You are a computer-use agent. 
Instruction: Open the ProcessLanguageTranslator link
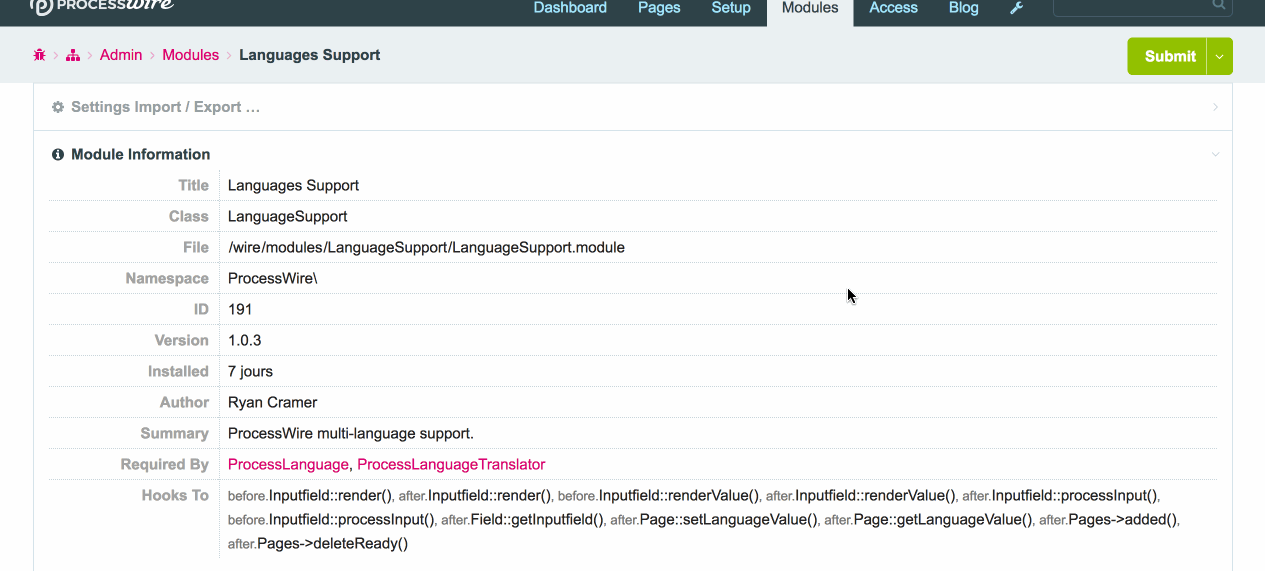[x=451, y=464]
